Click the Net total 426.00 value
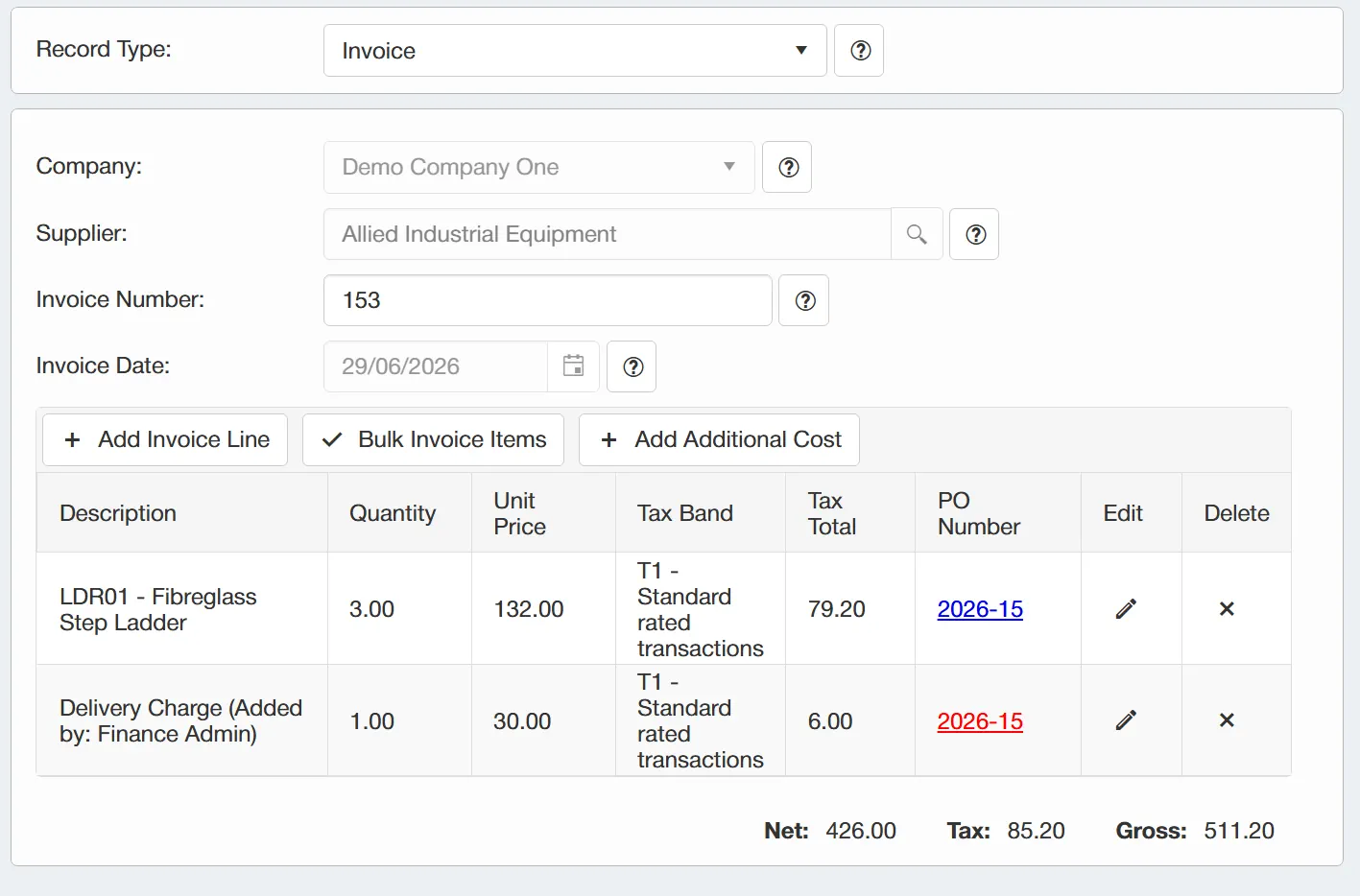 861,831
